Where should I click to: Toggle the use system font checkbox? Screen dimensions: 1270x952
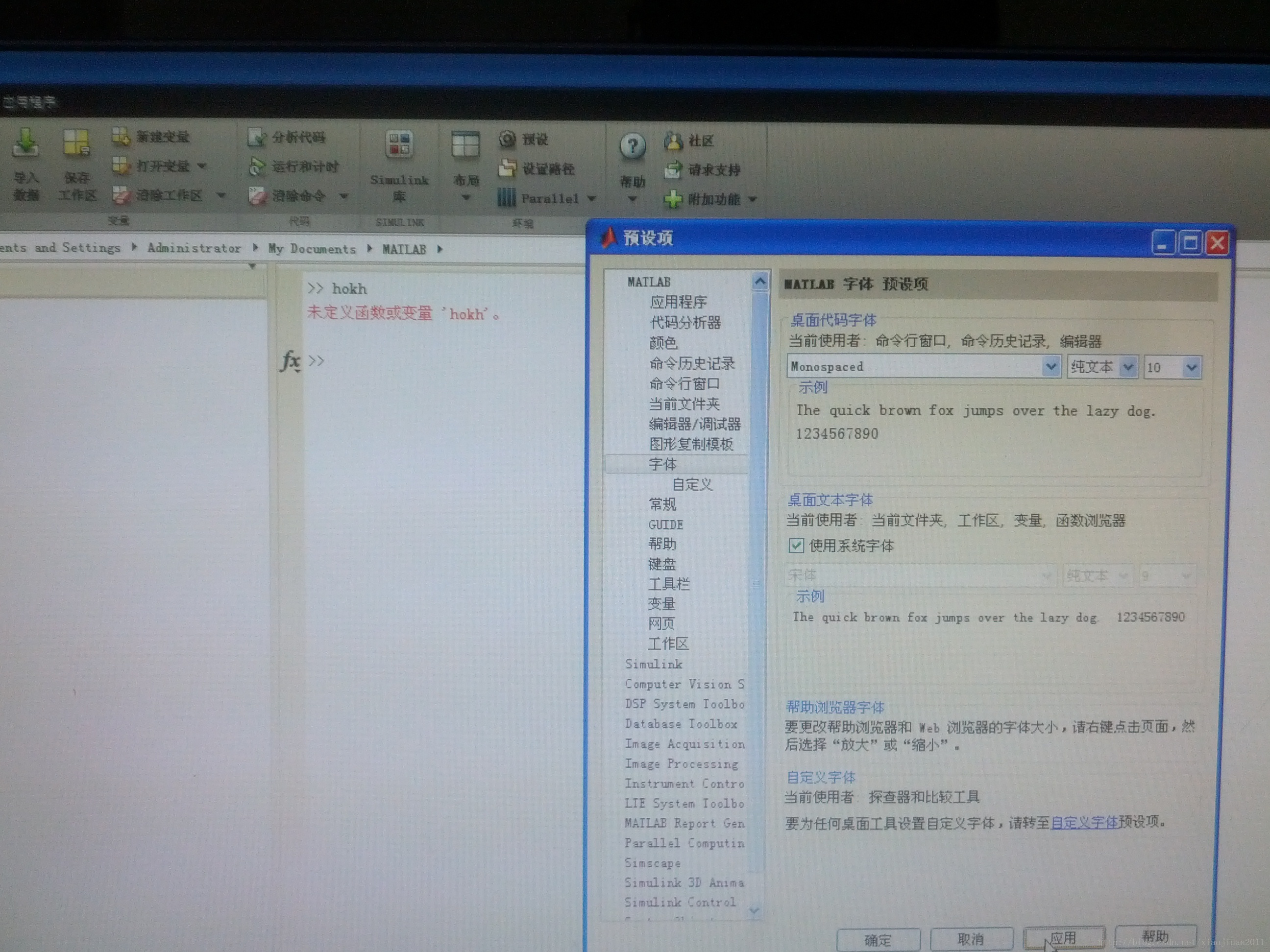point(796,545)
